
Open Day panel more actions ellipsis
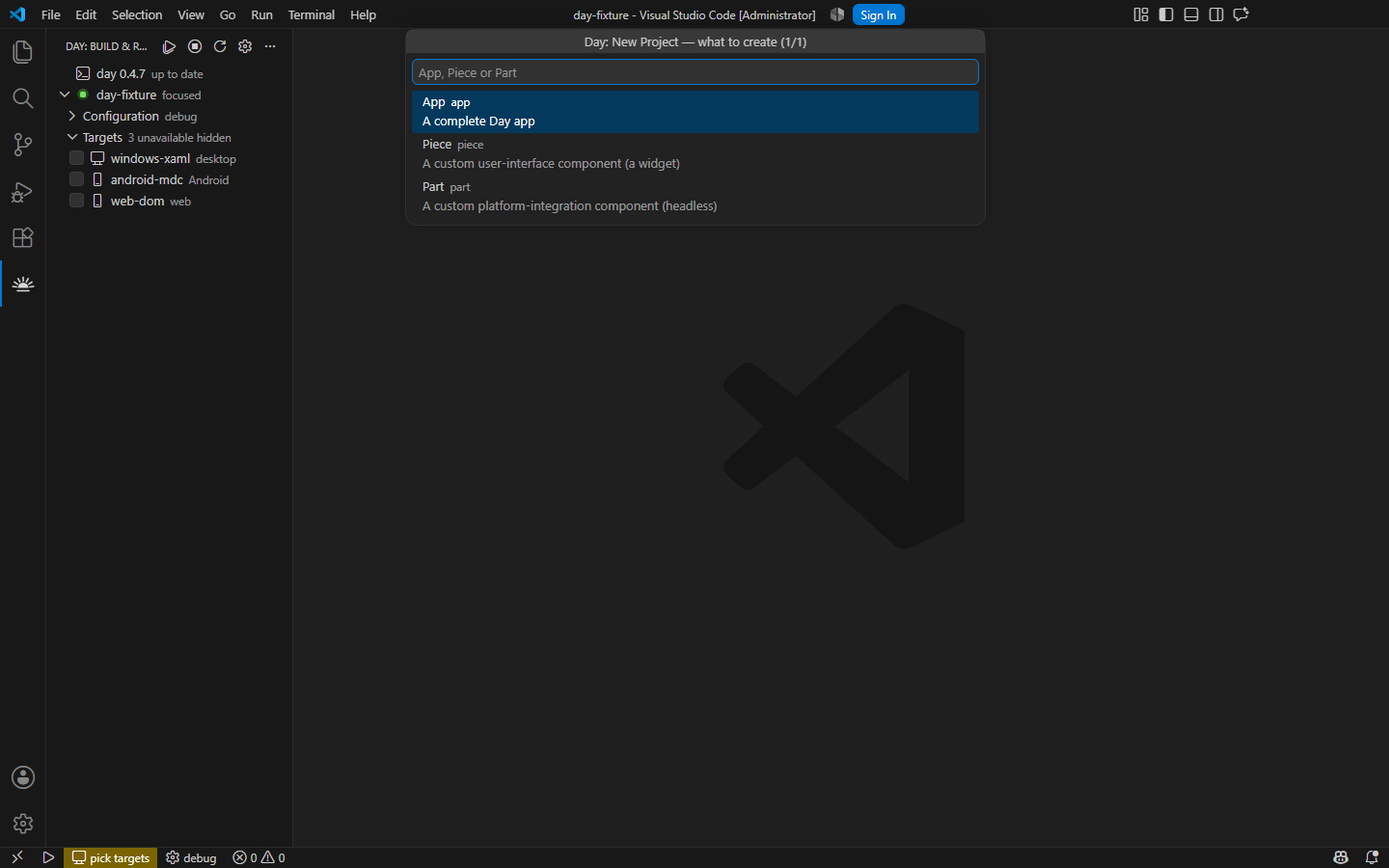click(270, 46)
